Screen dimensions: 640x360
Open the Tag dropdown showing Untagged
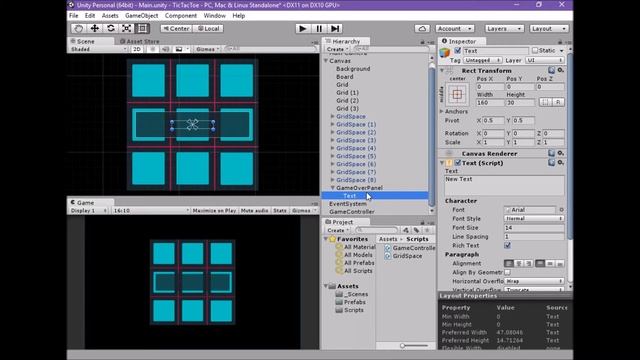pyautogui.click(x=482, y=60)
